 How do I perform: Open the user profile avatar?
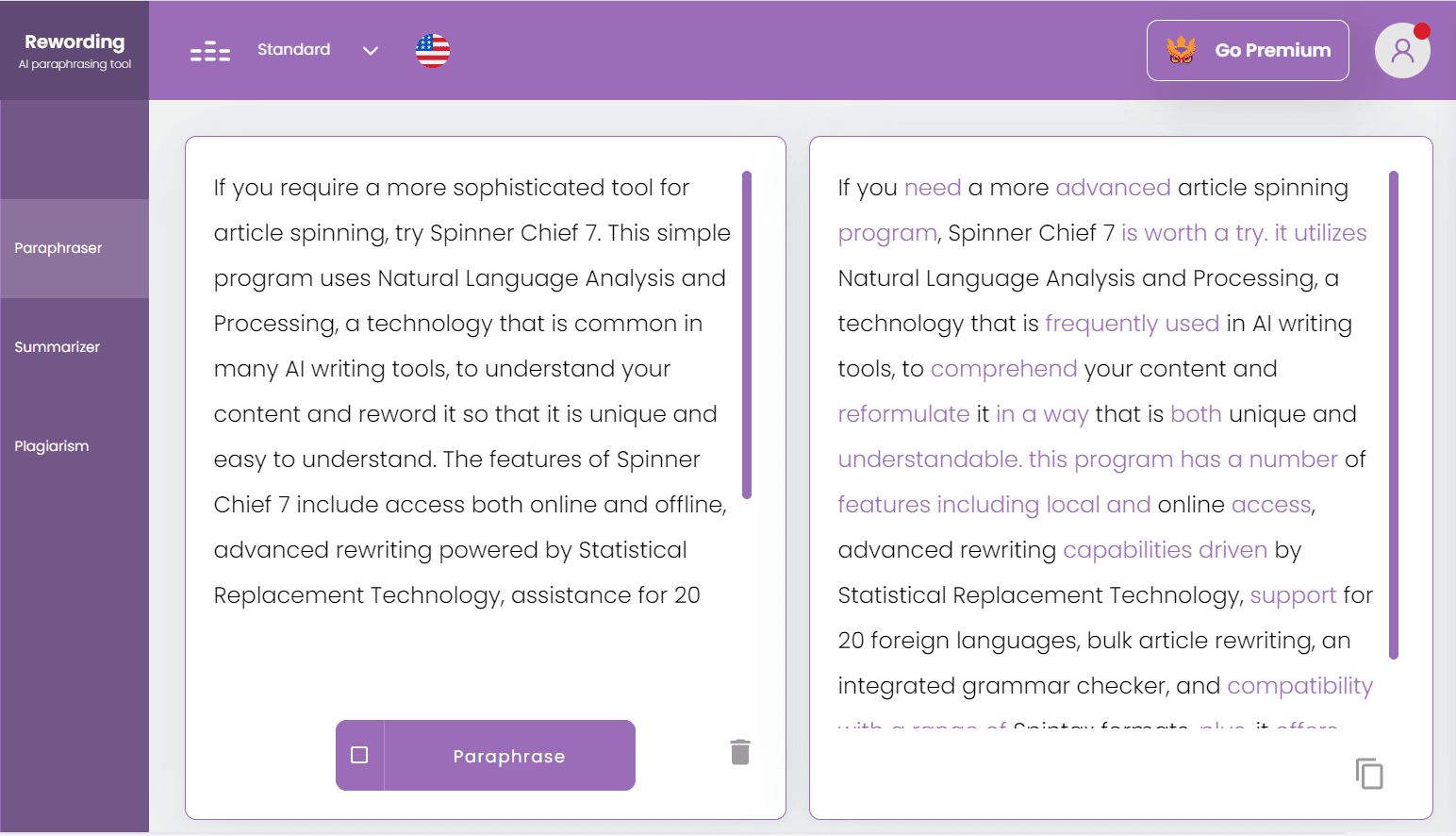1402,50
